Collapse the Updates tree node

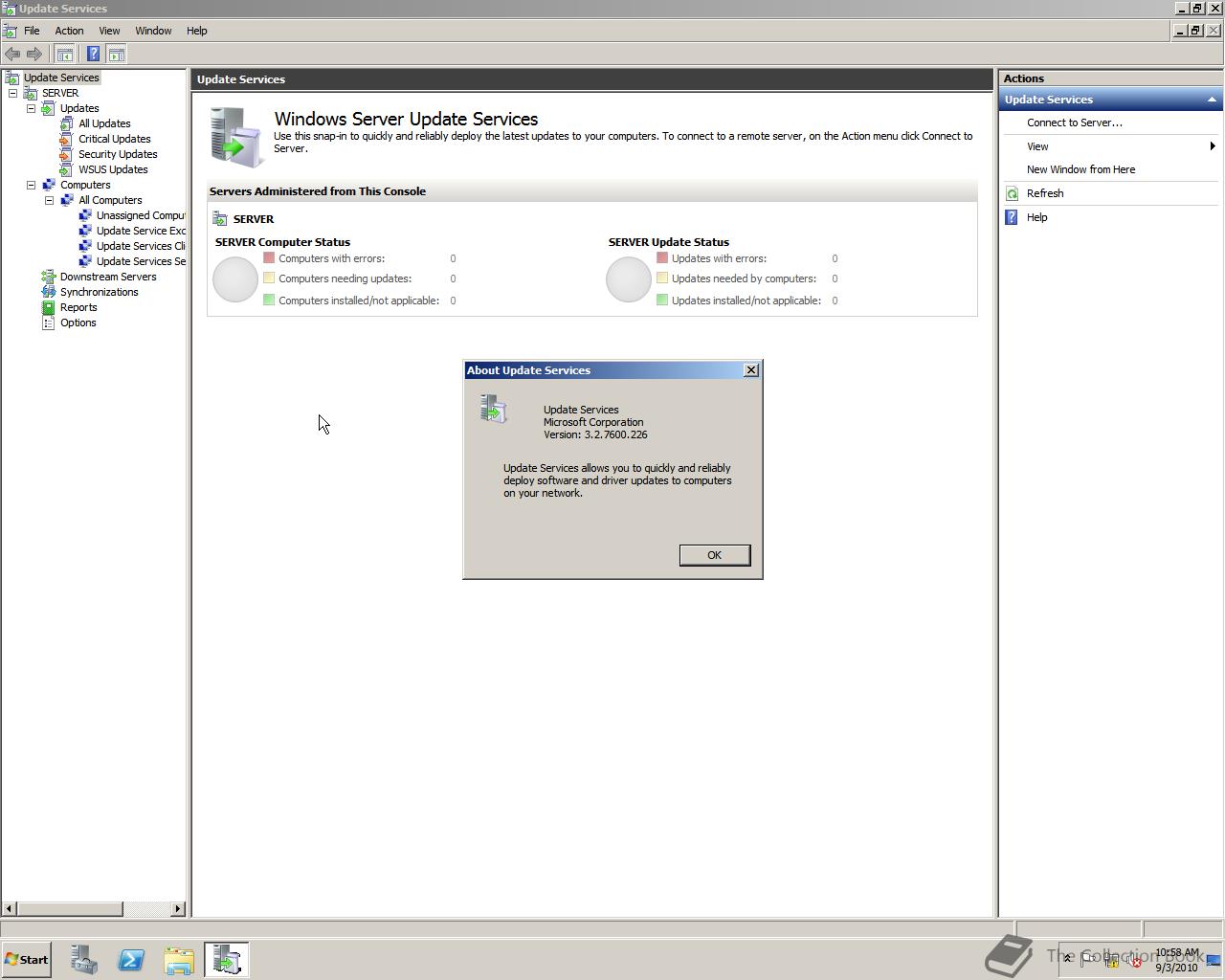pos(31,108)
